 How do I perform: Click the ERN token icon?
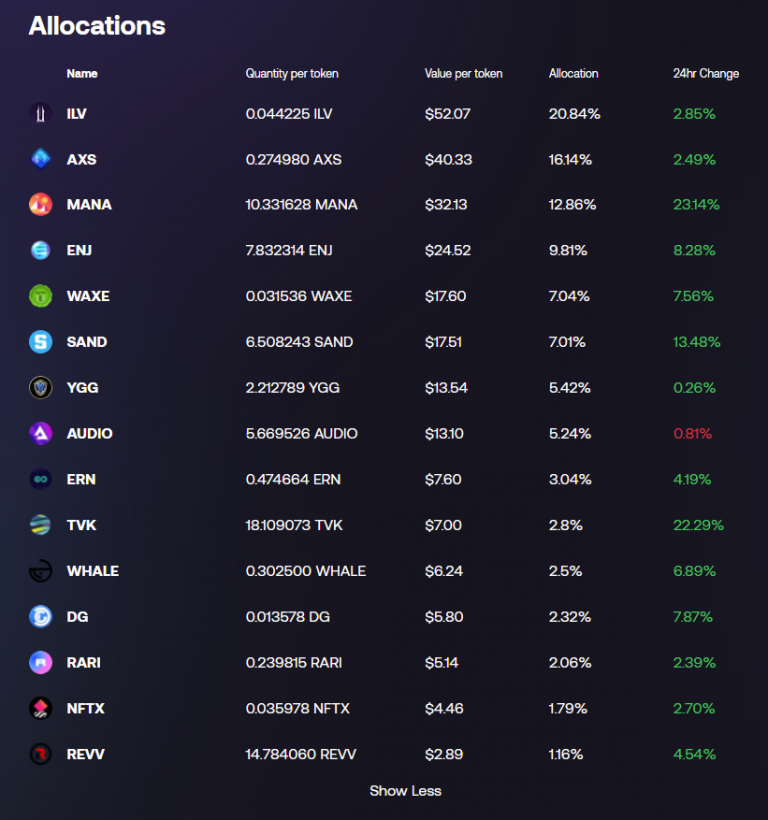[x=40, y=479]
